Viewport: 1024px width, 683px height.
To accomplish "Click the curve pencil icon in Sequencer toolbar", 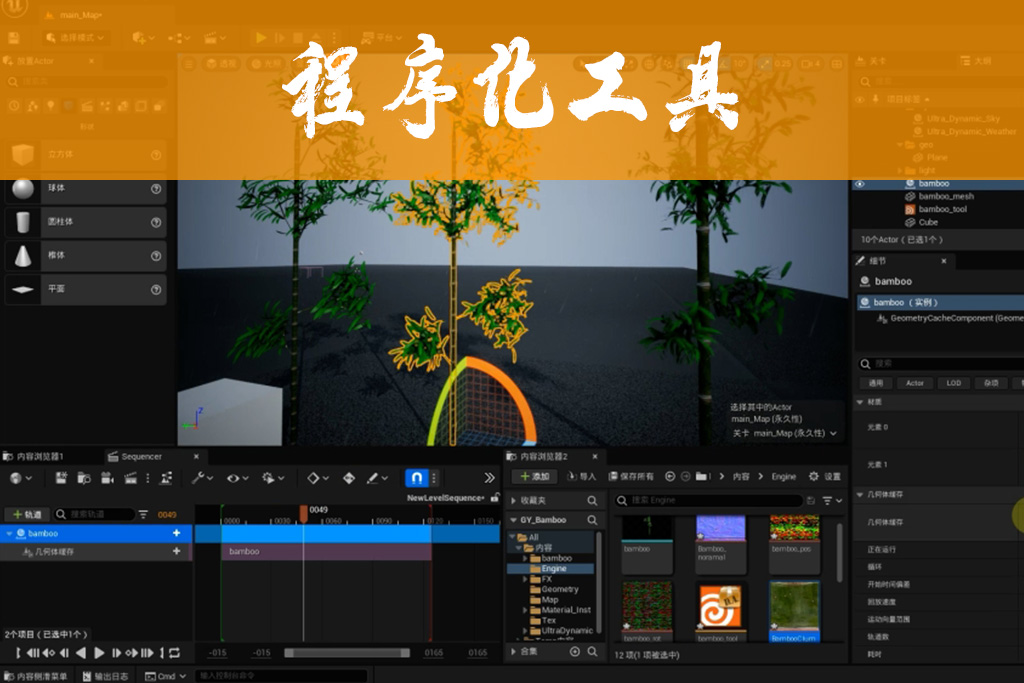I will click(x=370, y=480).
